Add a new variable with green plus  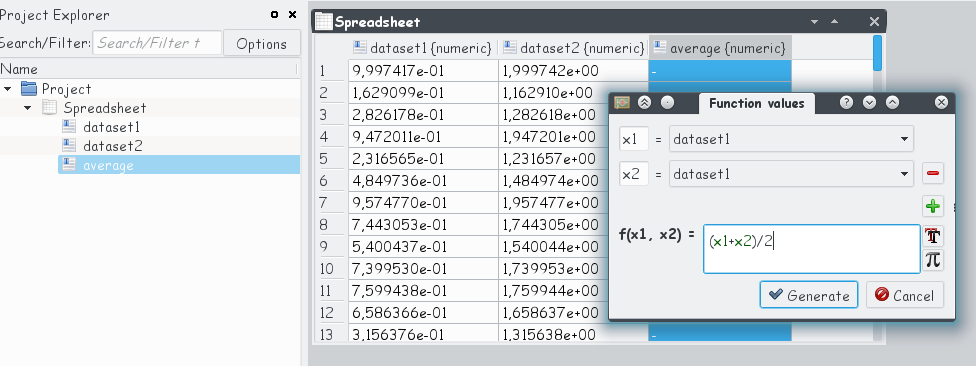pos(932,206)
